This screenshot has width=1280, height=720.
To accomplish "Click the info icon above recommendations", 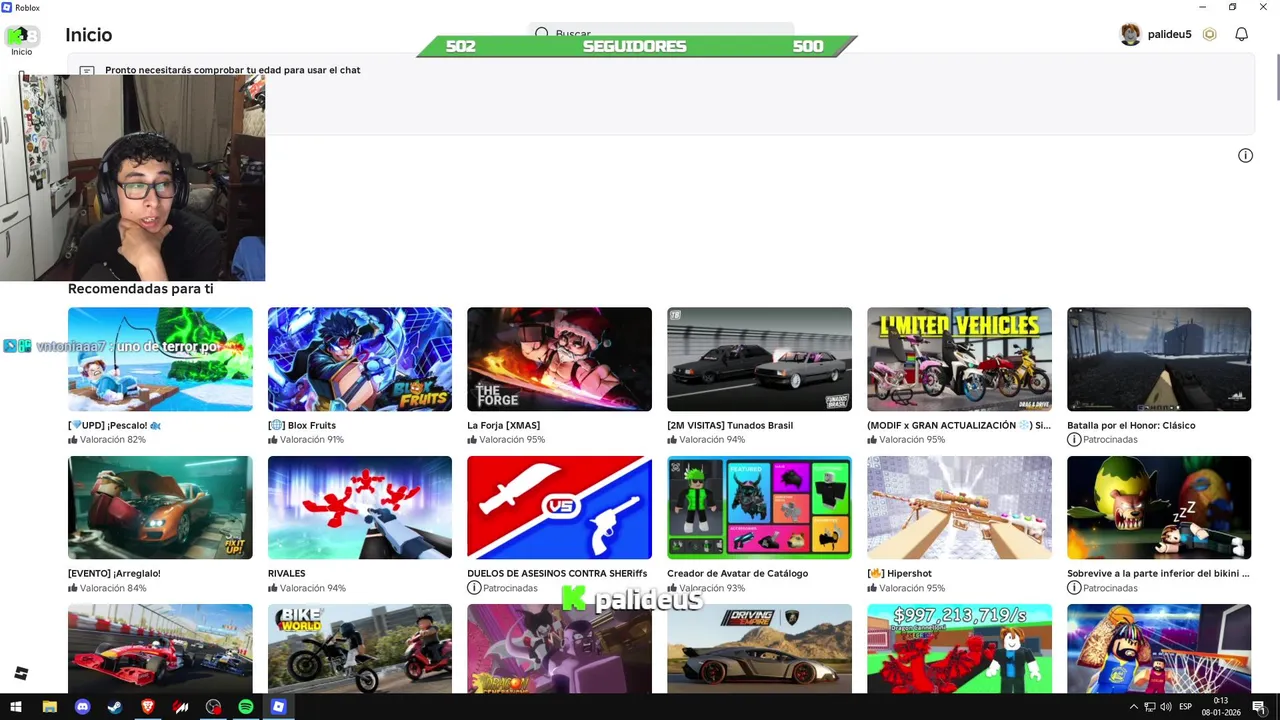I will coord(1245,155).
